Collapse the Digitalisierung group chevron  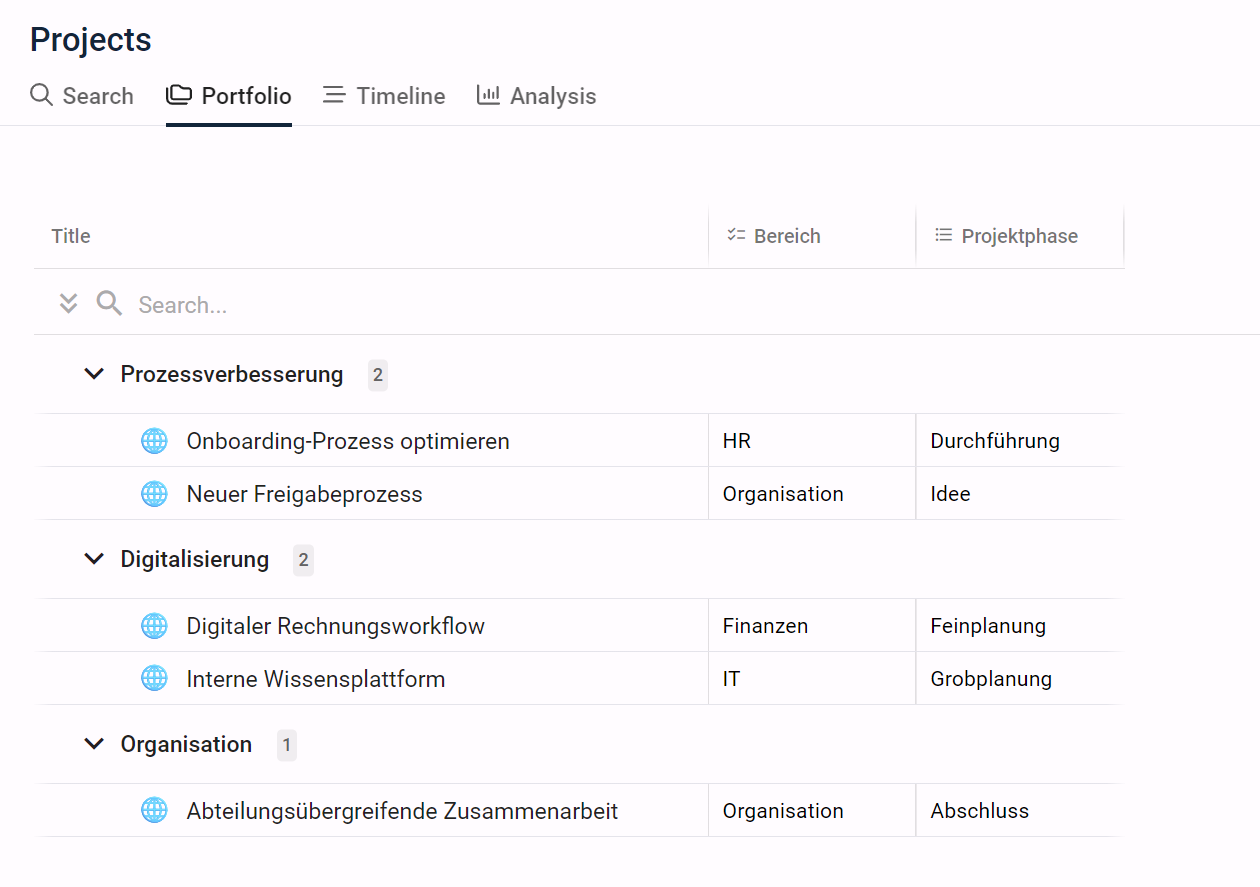(94, 559)
